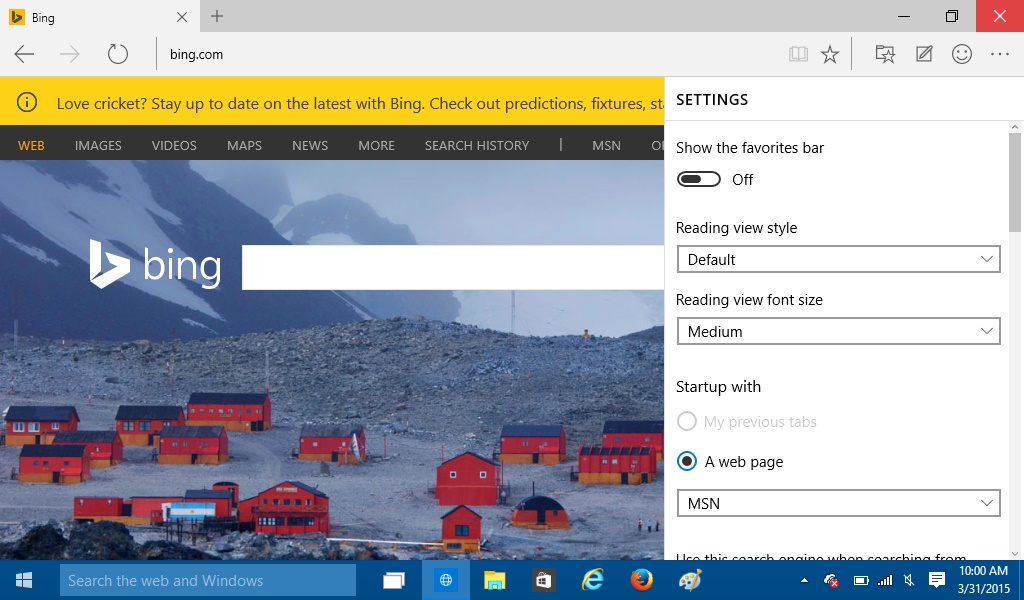The image size is (1024, 600).
Task: Toggle Show the favorites bar on
Action: (698, 178)
